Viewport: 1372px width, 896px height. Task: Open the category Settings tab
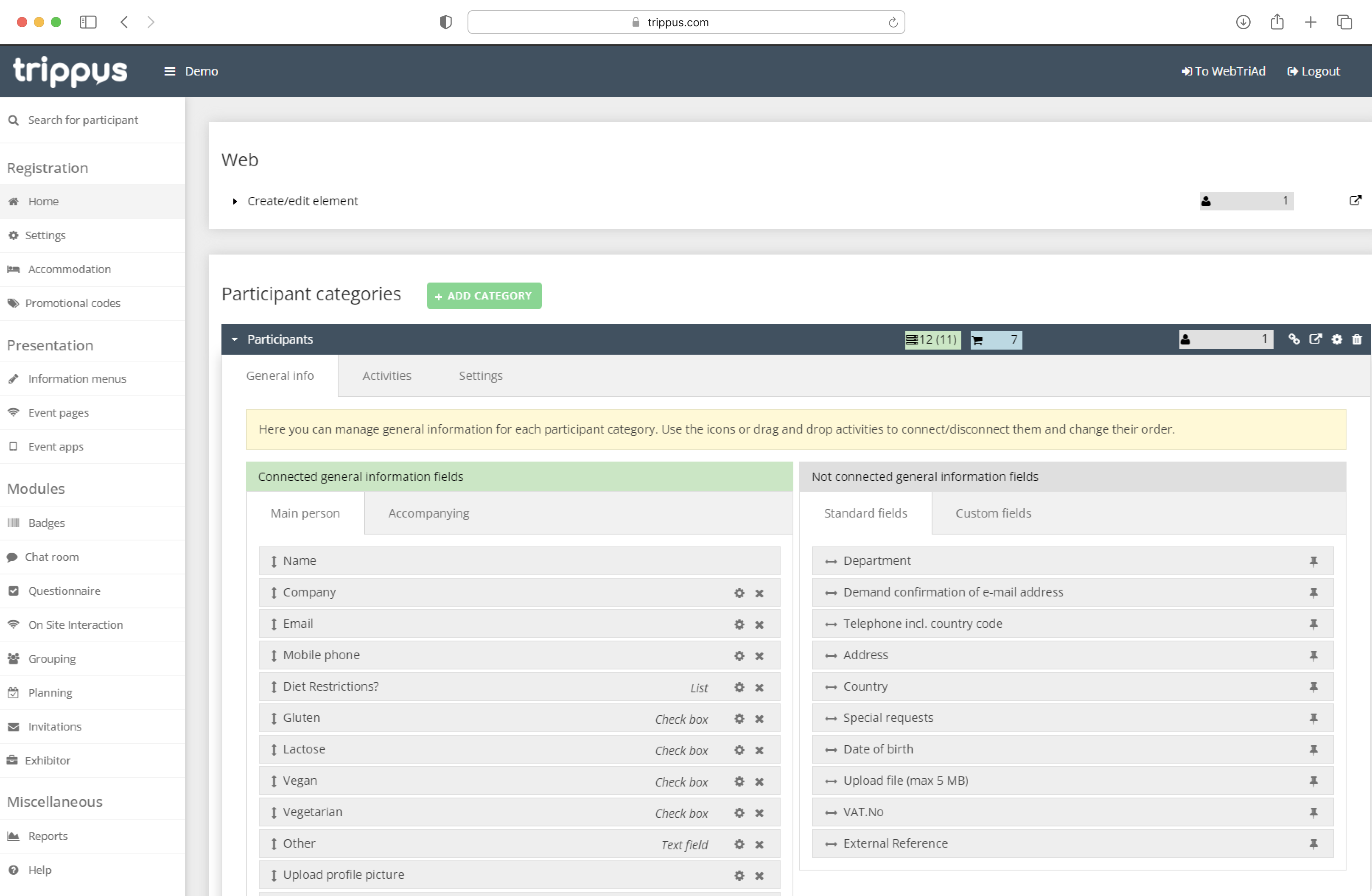(x=480, y=375)
